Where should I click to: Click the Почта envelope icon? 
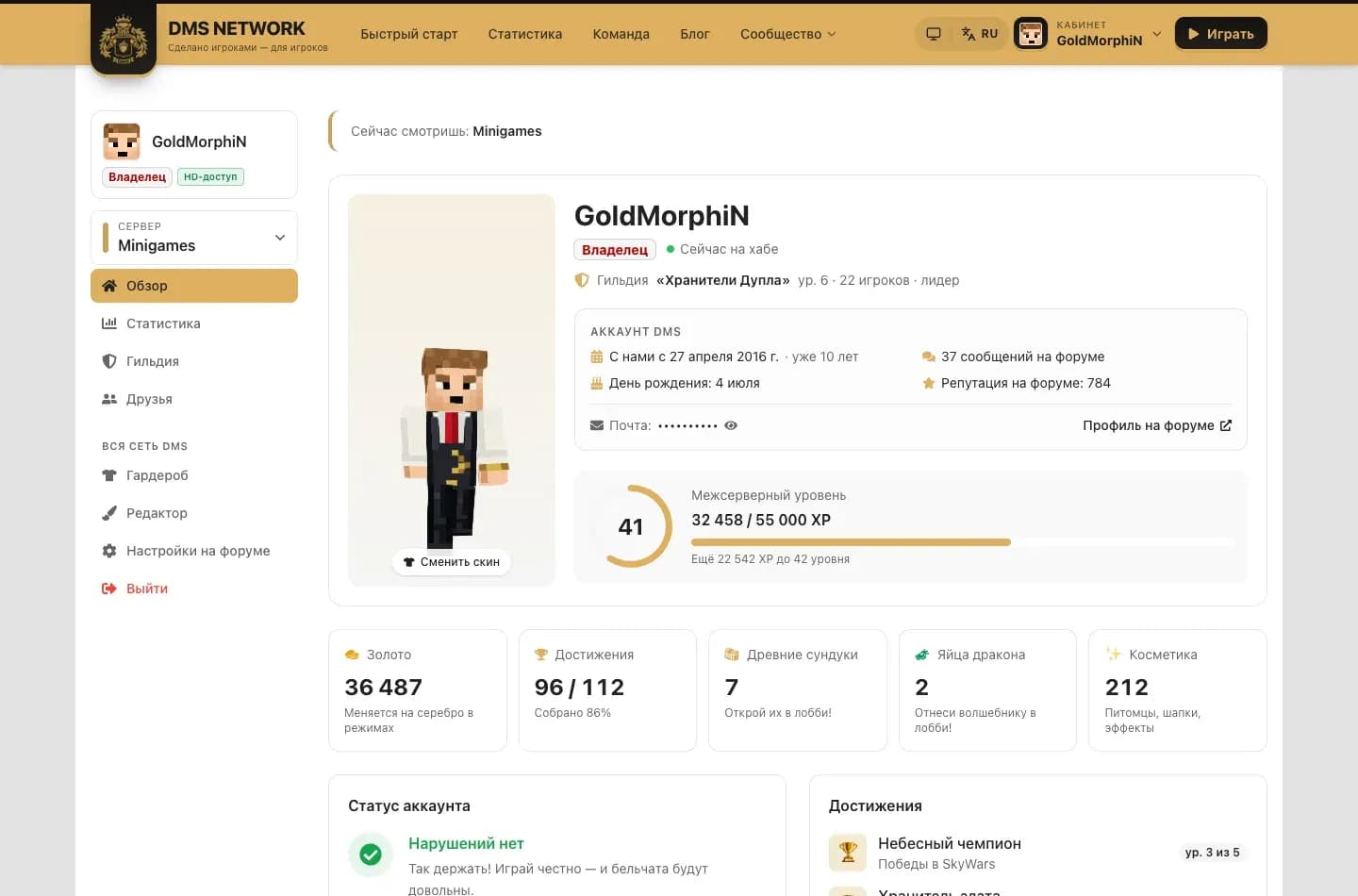tap(597, 425)
